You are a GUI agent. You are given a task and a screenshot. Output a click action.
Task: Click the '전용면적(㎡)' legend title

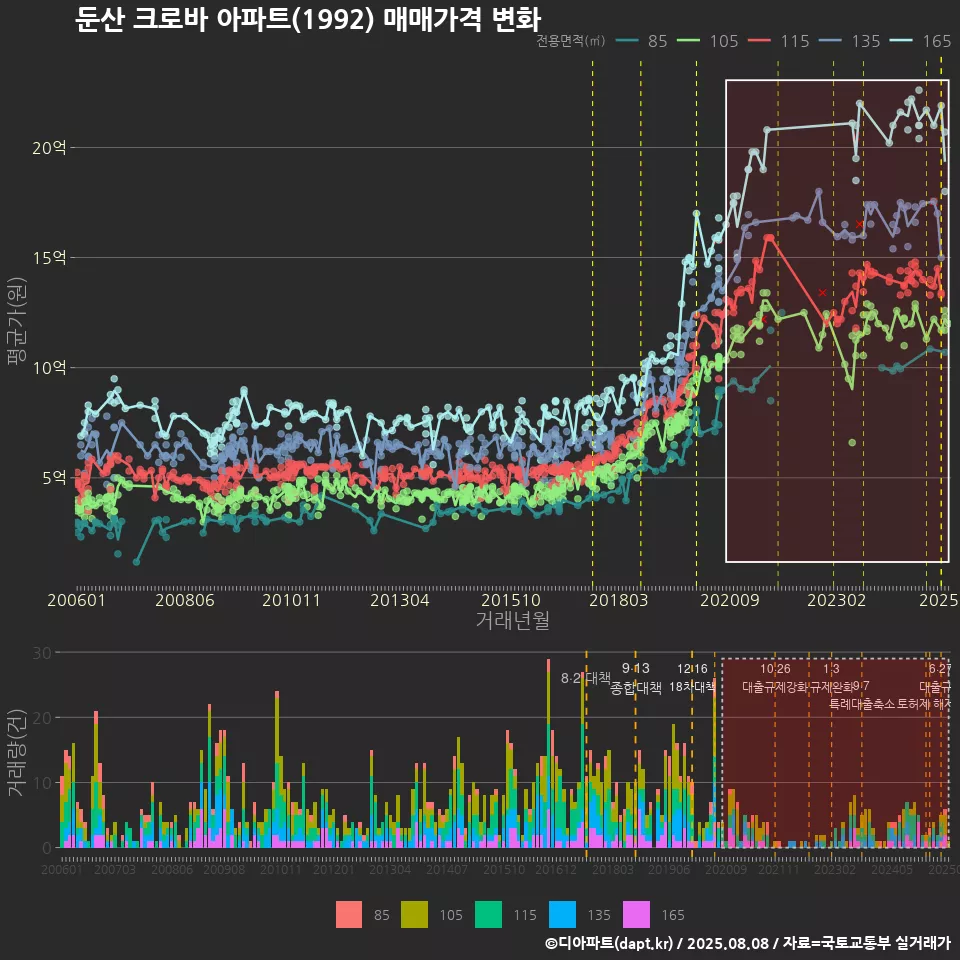tap(571, 41)
